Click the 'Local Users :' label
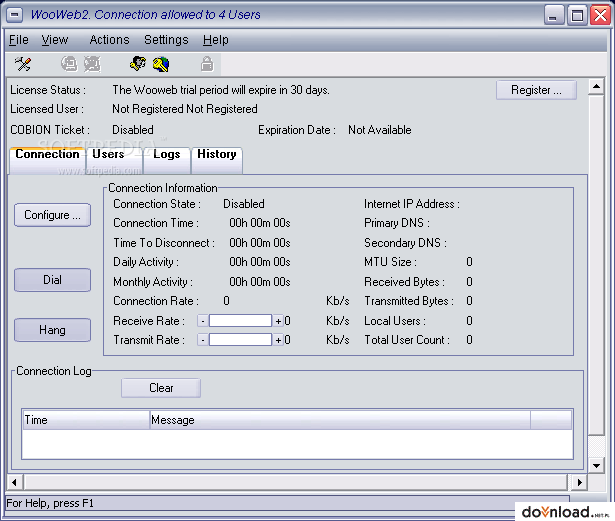 click(395, 321)
